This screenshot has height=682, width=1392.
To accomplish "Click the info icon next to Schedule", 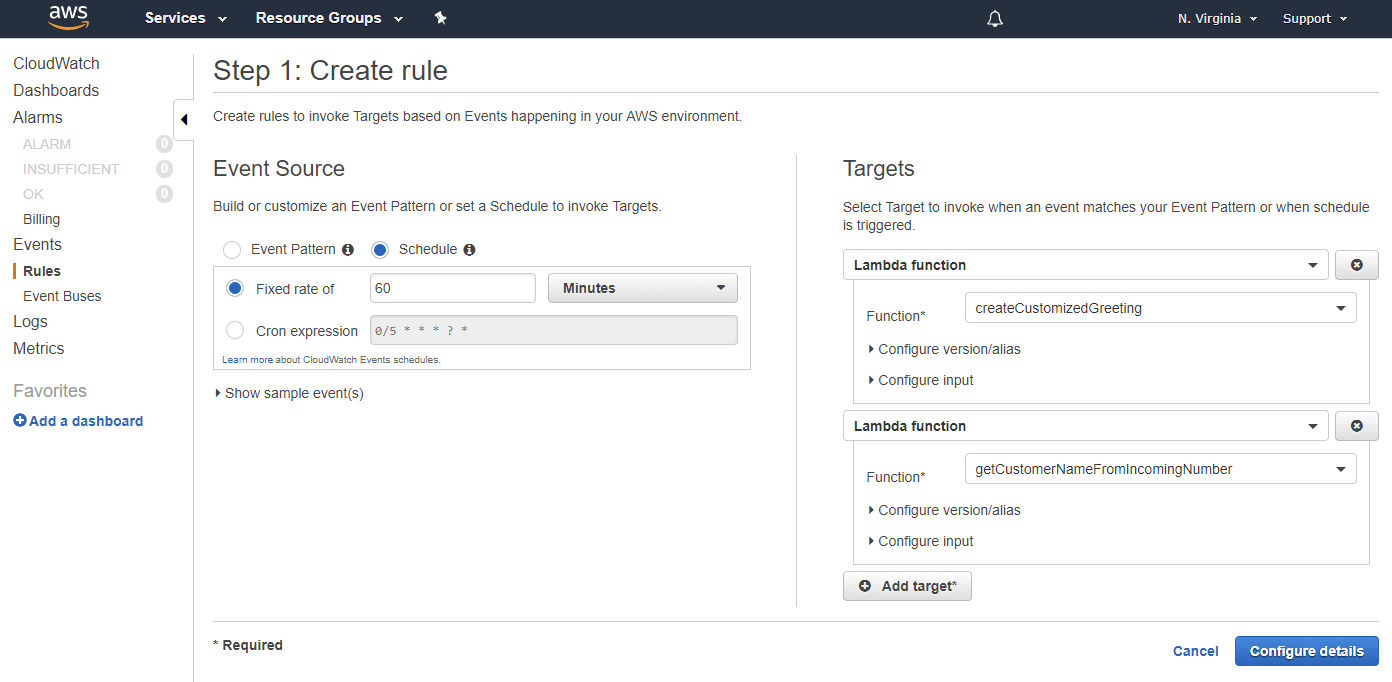I will 469,249.
